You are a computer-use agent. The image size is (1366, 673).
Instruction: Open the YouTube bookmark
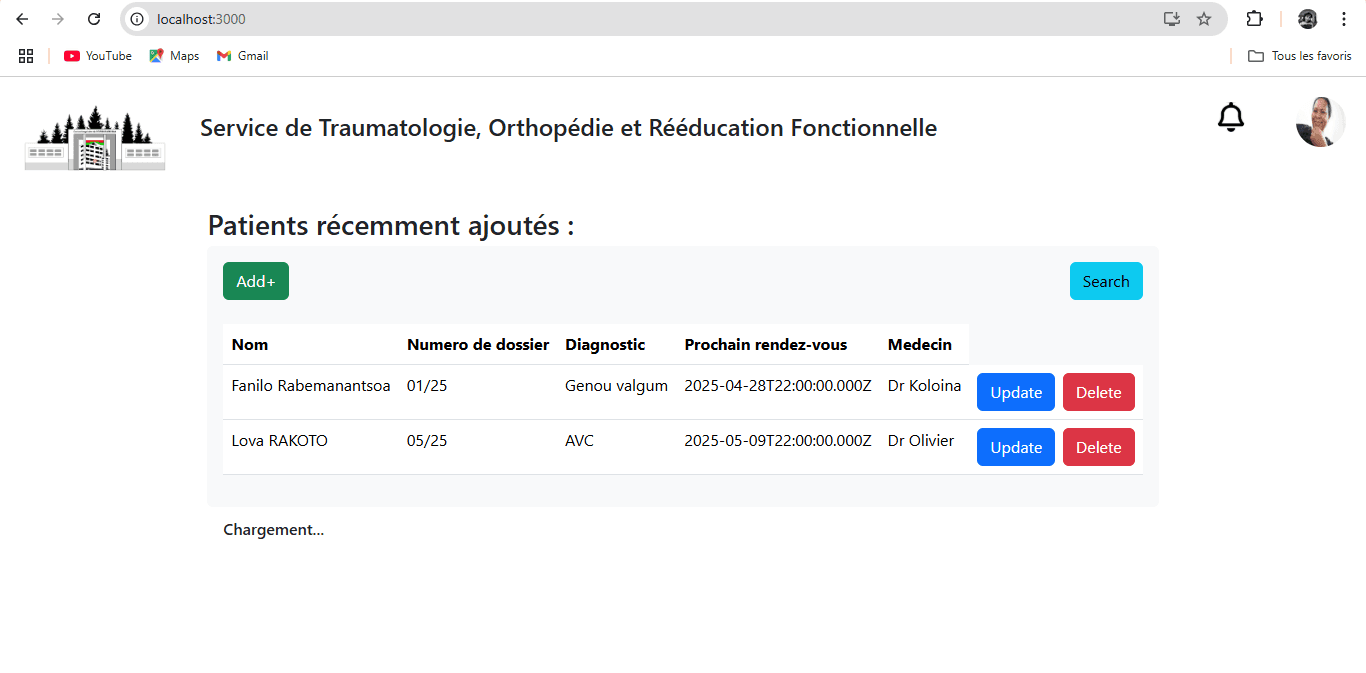(x=98, y=56)
